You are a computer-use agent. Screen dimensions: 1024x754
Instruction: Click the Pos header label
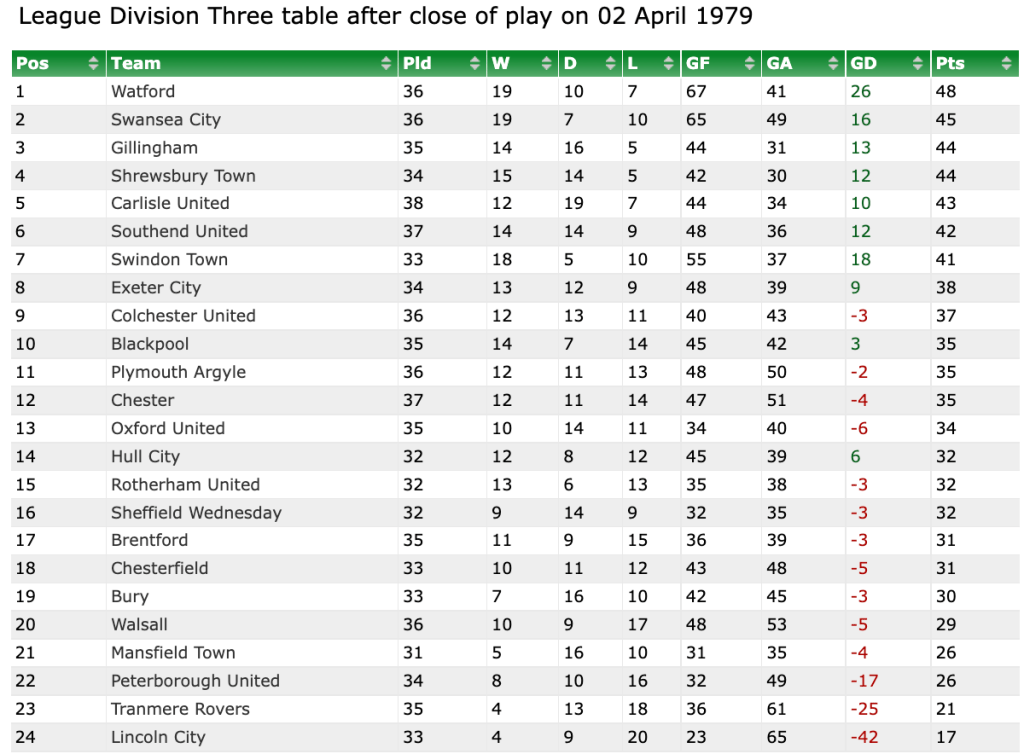pyautogui.click(x=33, y=64)
